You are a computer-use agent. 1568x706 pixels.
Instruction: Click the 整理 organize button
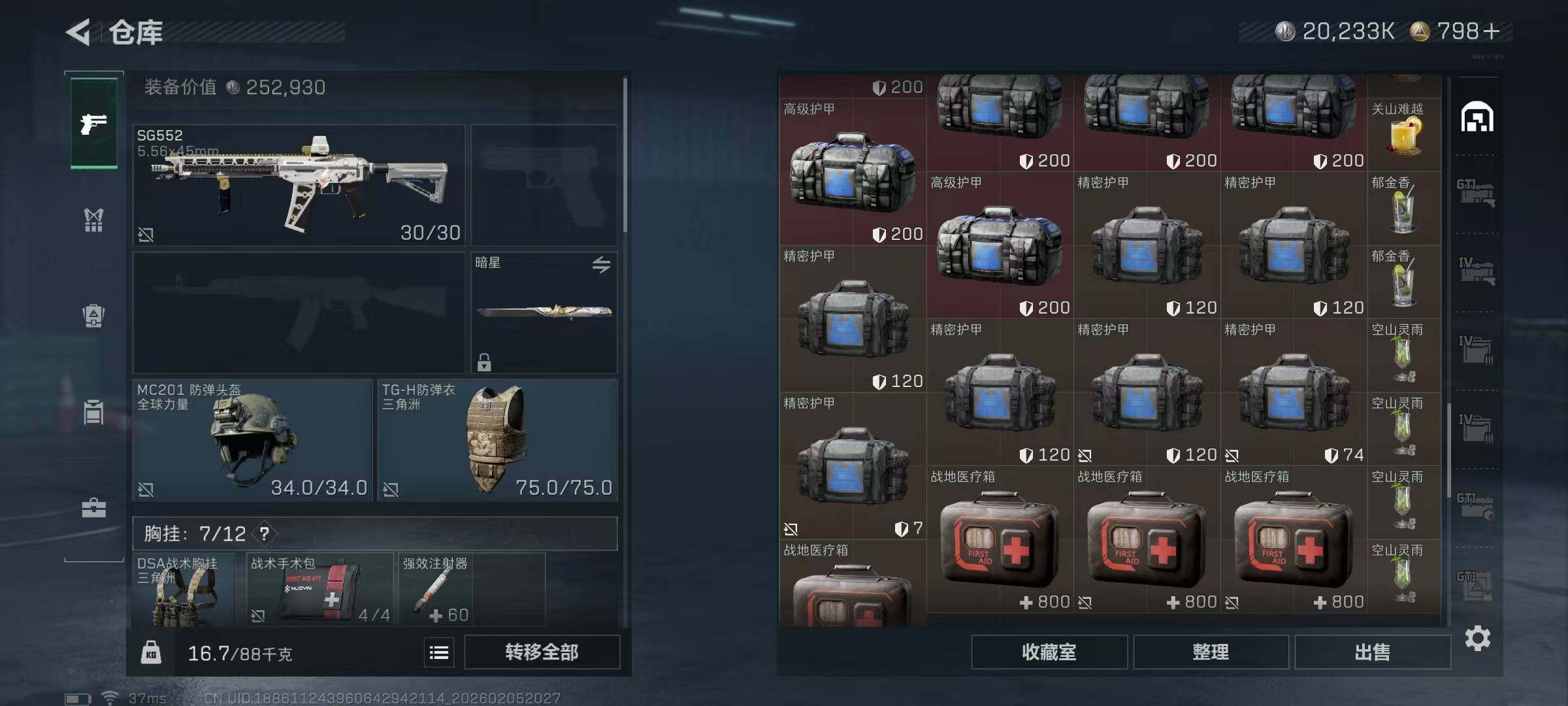point(1211,652)
